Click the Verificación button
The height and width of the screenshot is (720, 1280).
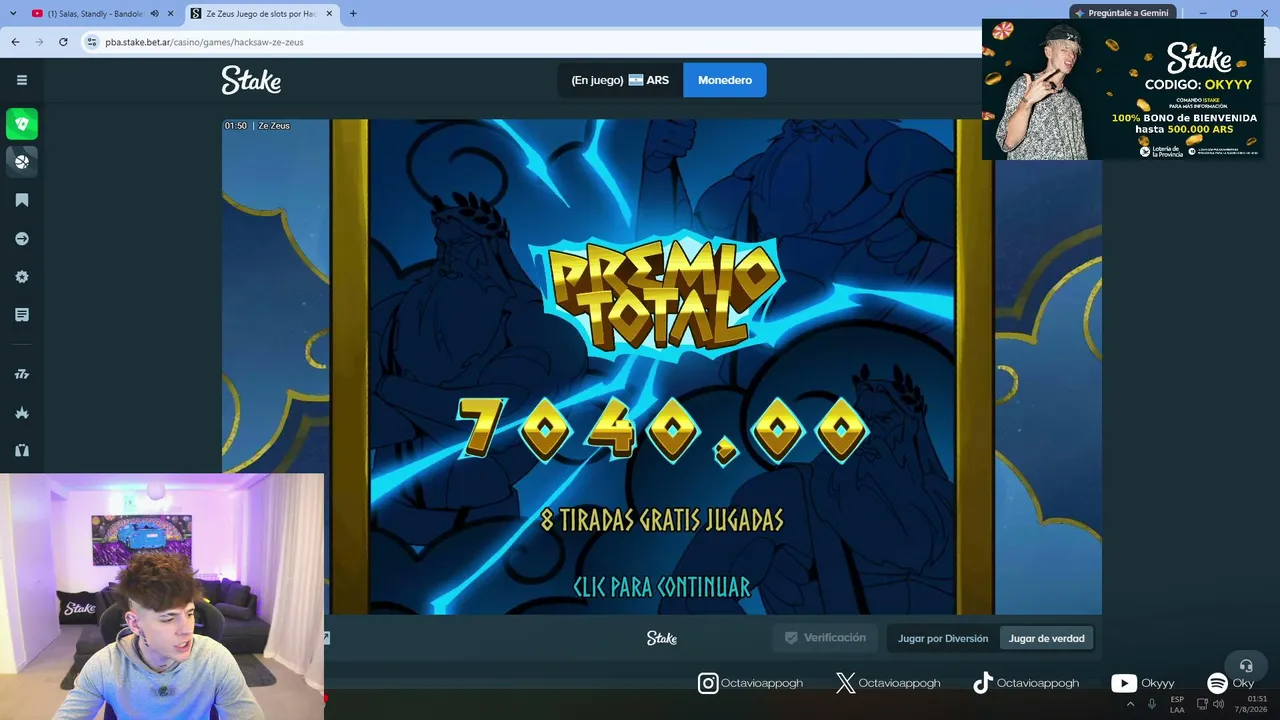(825, 638)
